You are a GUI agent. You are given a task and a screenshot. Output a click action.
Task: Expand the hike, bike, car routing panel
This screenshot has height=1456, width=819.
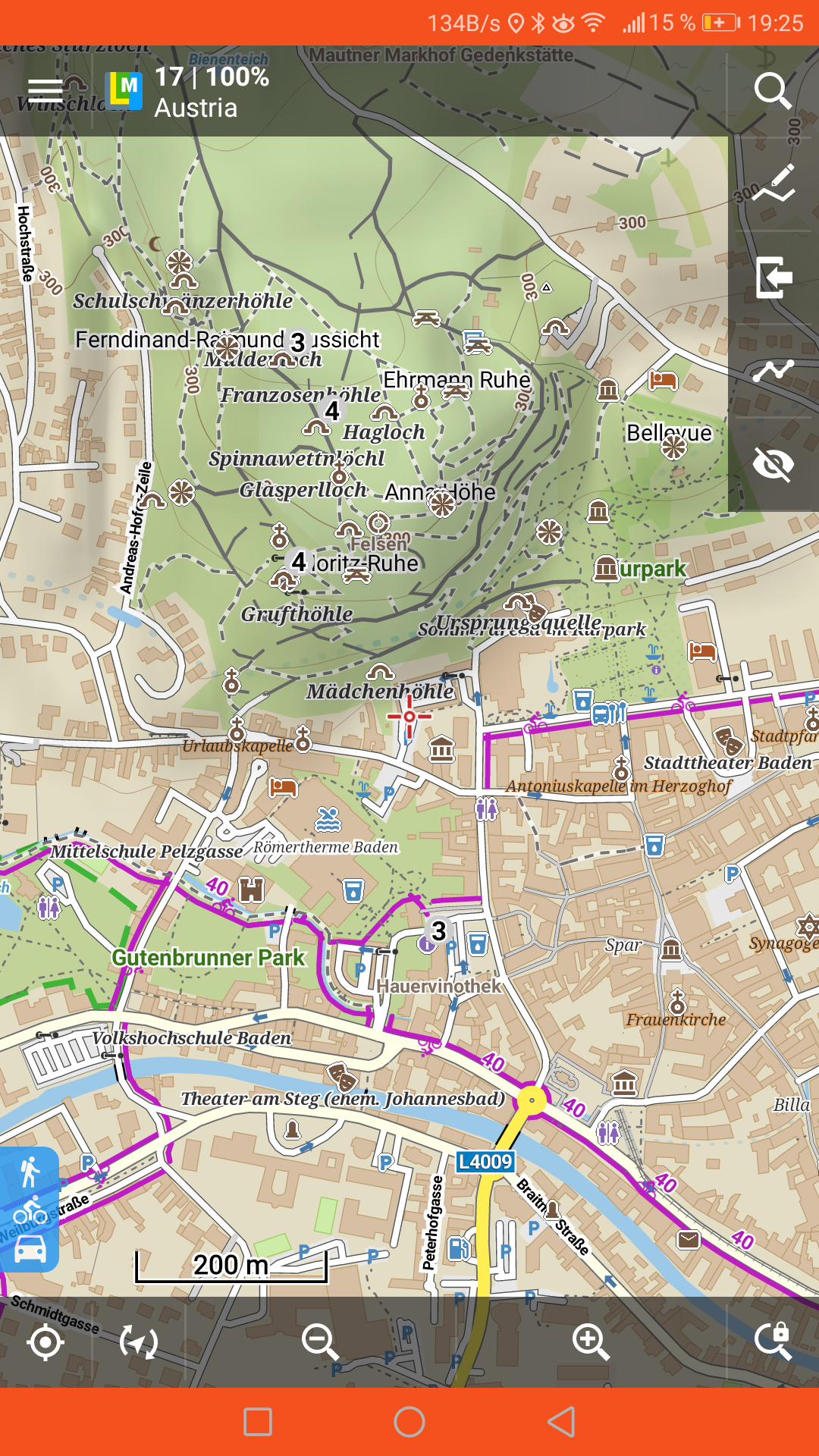pos(30,1209)
